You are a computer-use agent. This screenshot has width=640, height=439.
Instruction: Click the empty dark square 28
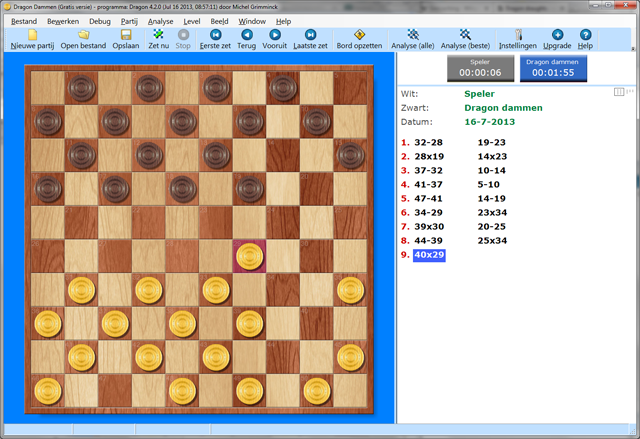[x=182, y=256]
